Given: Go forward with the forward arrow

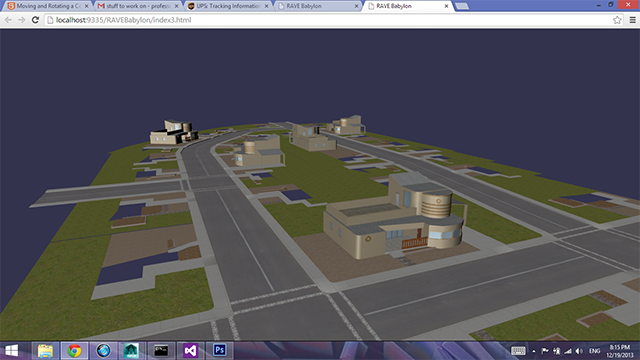Looking at the screenshot, I should tap(22, 20).
